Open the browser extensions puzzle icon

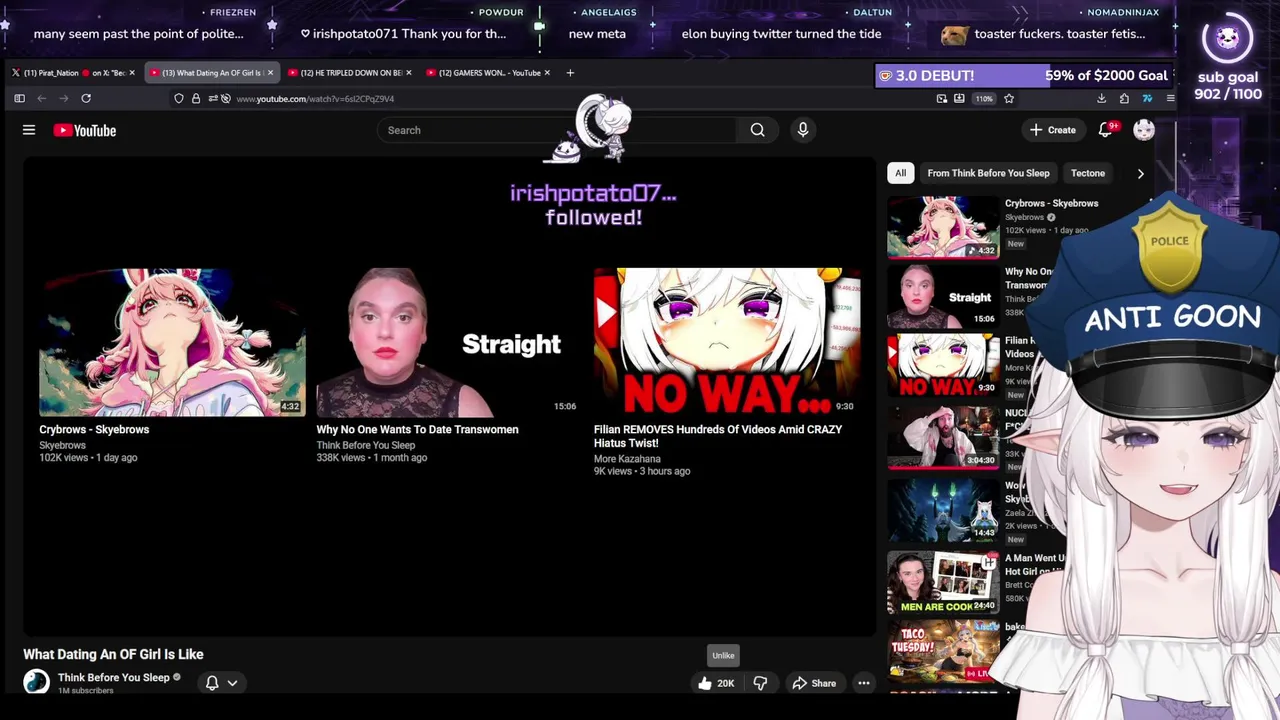pyautogui.click(x=1124, y=98)
